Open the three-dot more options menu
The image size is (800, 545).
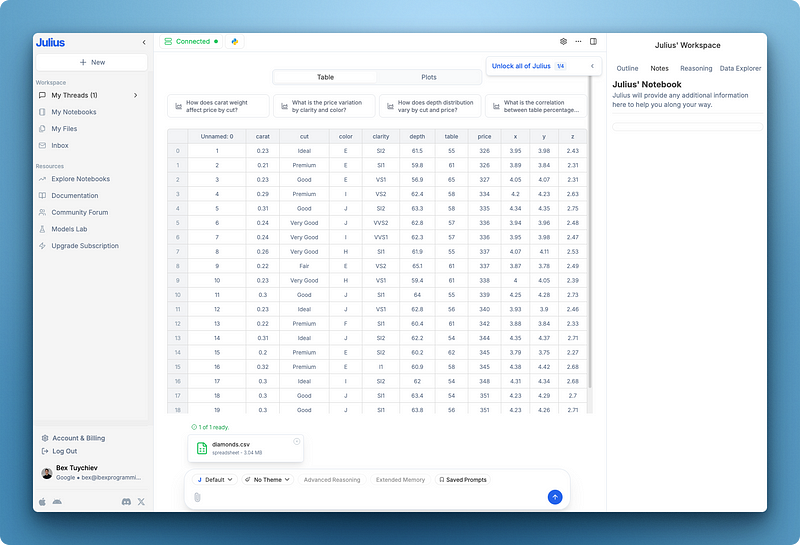click(x=578, y=41)
